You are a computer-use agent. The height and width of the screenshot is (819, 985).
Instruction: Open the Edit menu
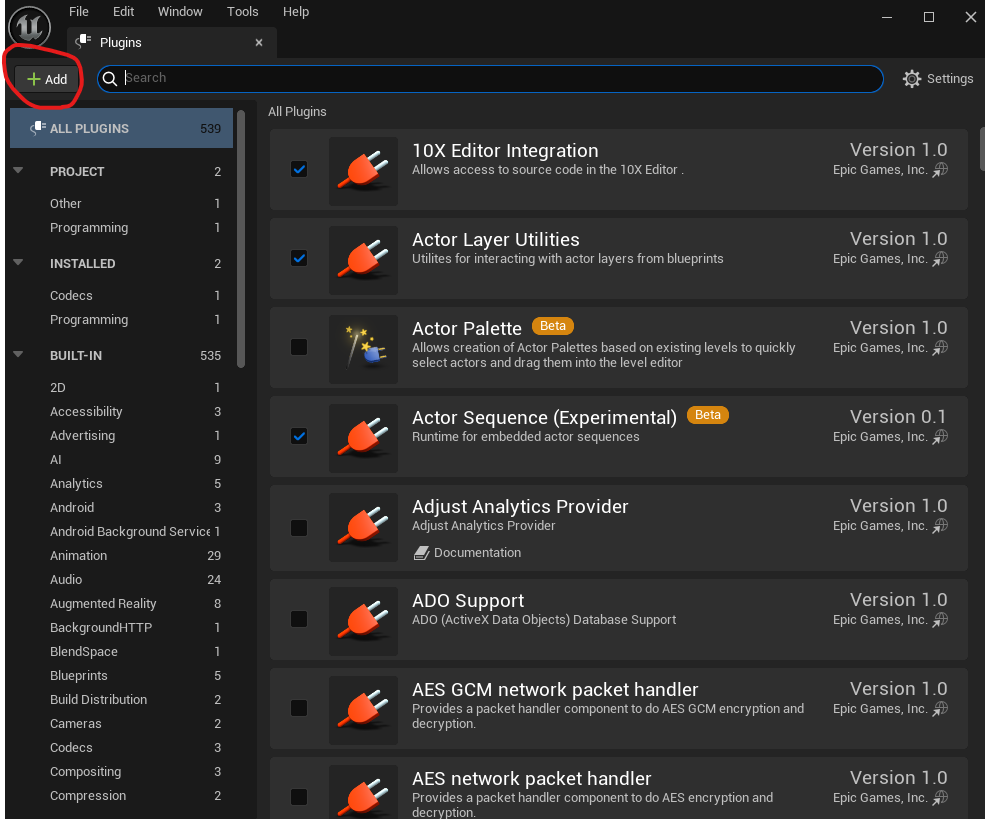coord(123,11)
